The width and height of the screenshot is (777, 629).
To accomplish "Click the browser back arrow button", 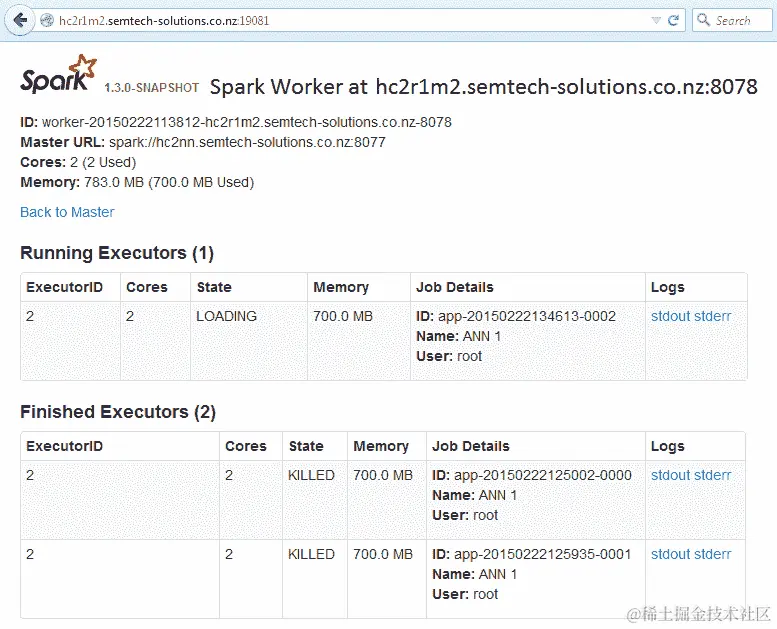I will point(20,21).
